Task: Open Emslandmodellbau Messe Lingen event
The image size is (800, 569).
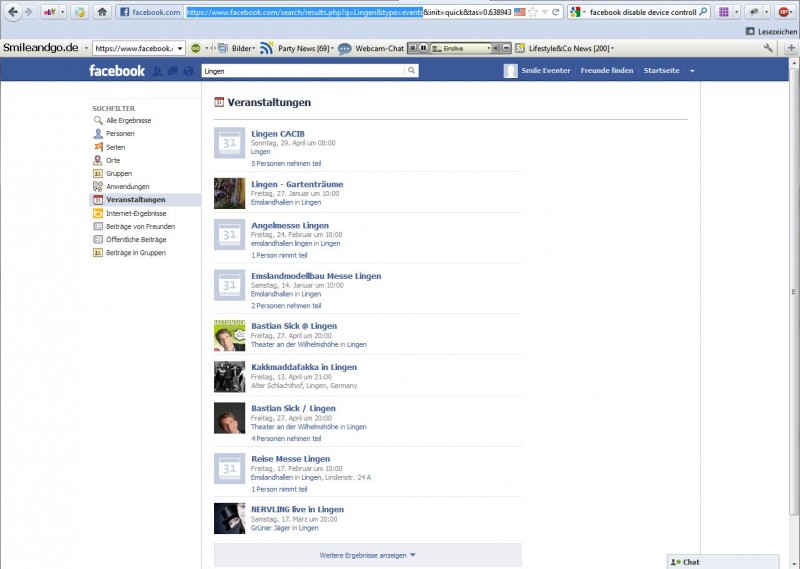Action: click(316, 276)
